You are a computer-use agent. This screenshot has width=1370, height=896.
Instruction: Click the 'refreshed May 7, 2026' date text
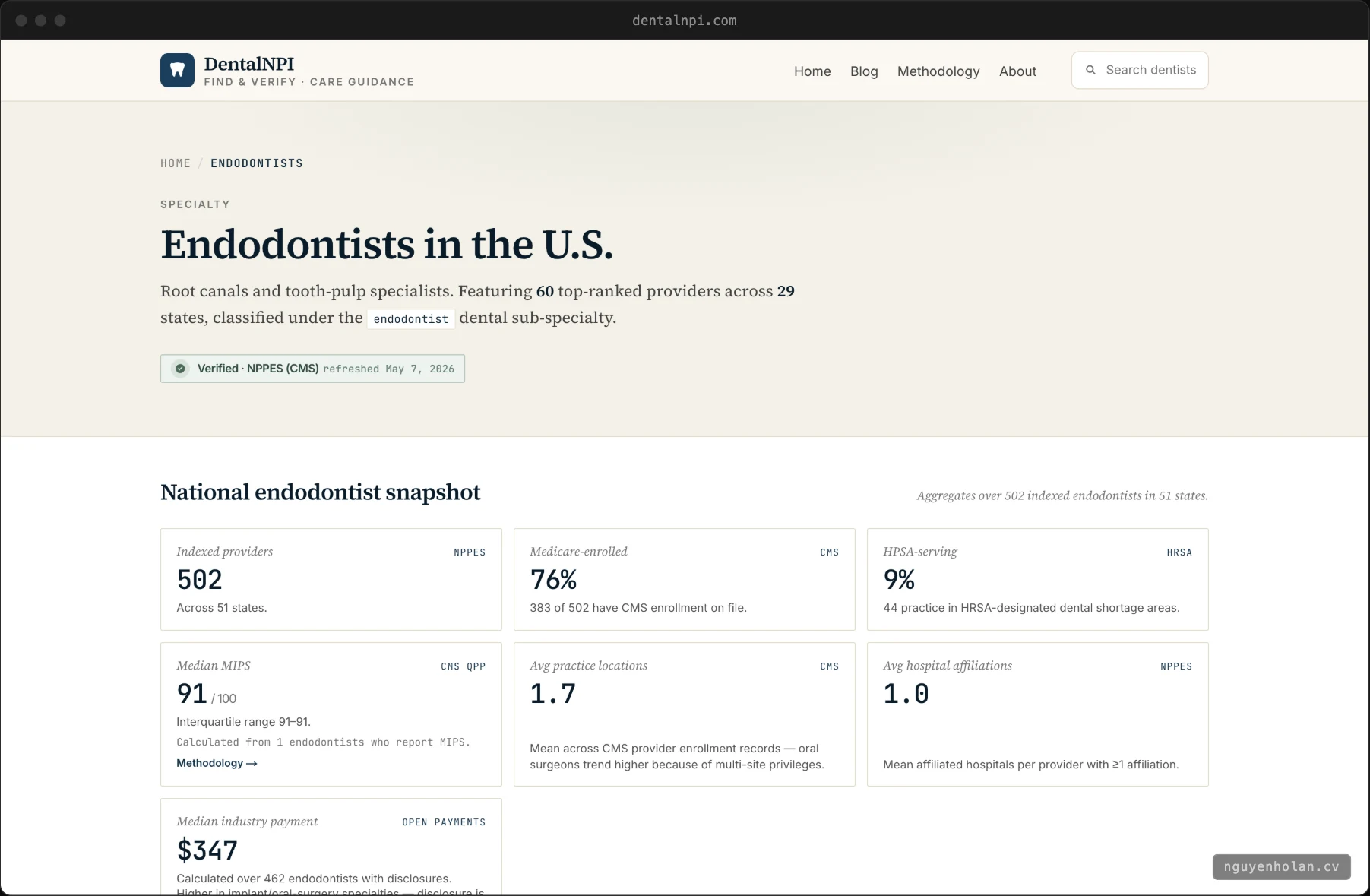[389, 369]
